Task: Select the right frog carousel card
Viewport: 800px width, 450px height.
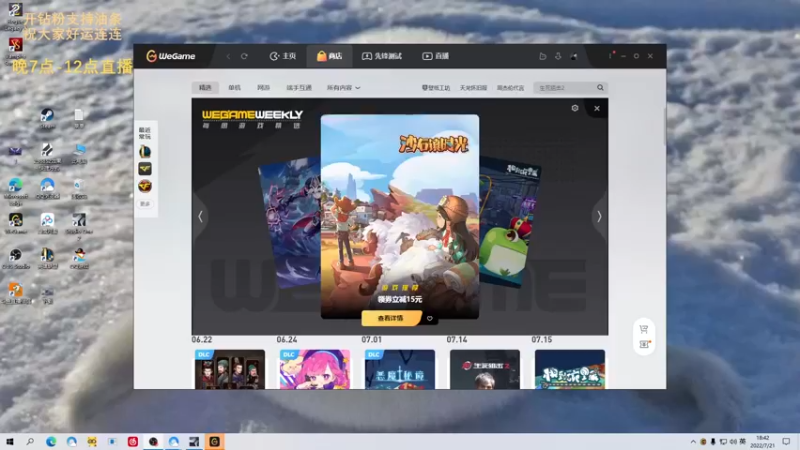Action: pyautogui.click(x=509, y=222)
